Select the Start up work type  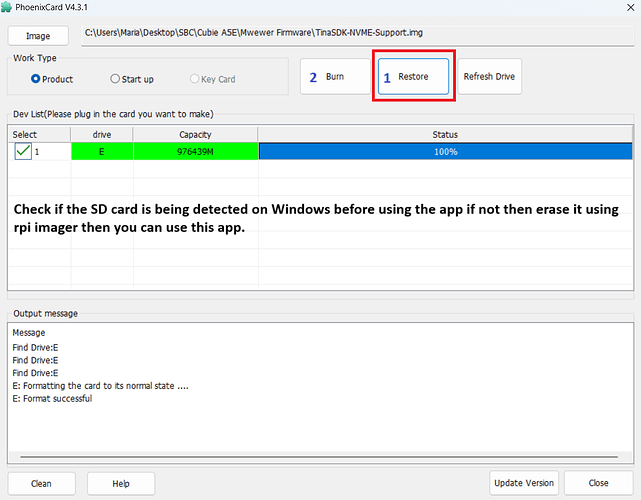132,79
